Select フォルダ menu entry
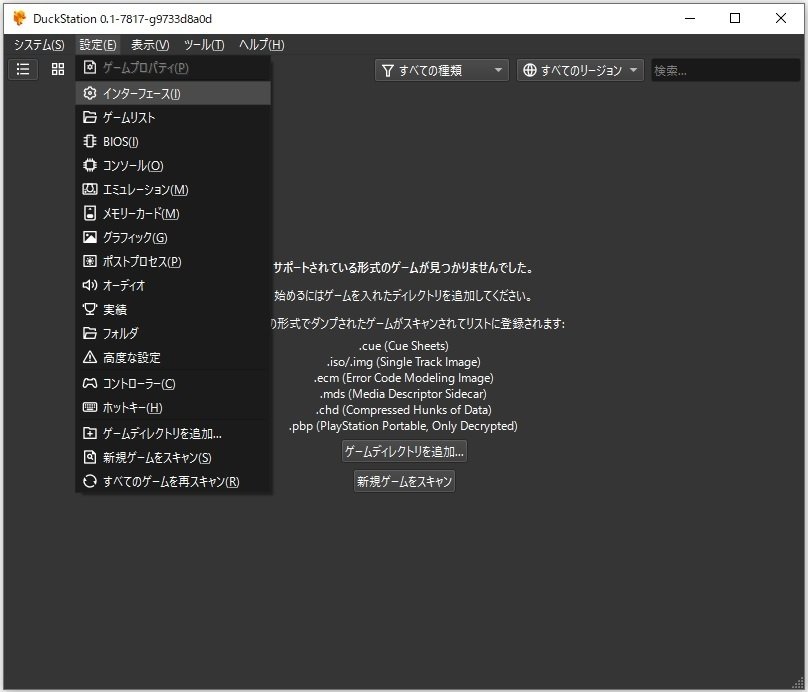 click(x=173, y=333)
